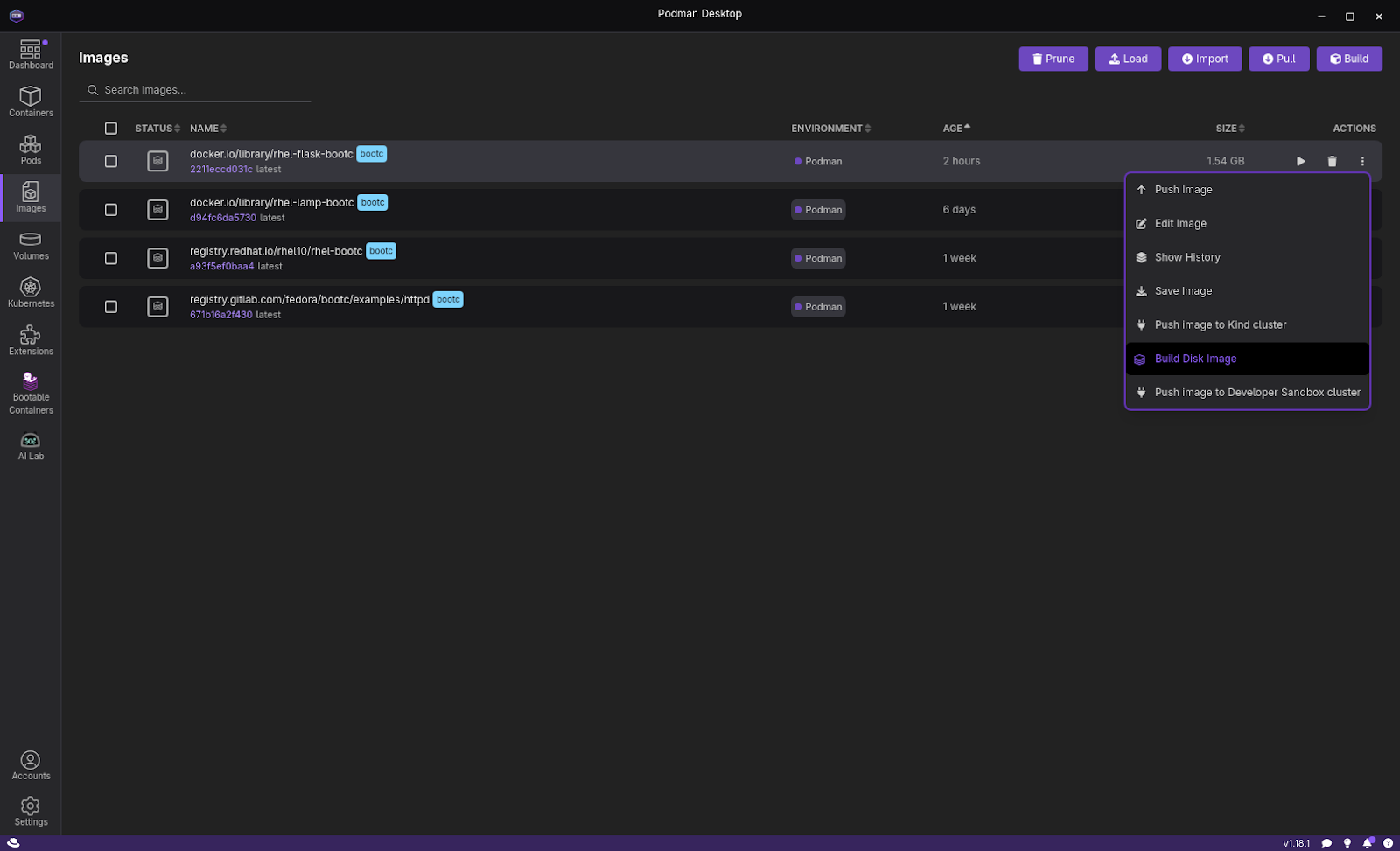Toggle the select-all images checkbox
The height and width of the screenshot is (851, 1400).
pyautogui.click(x=111, y=129)
